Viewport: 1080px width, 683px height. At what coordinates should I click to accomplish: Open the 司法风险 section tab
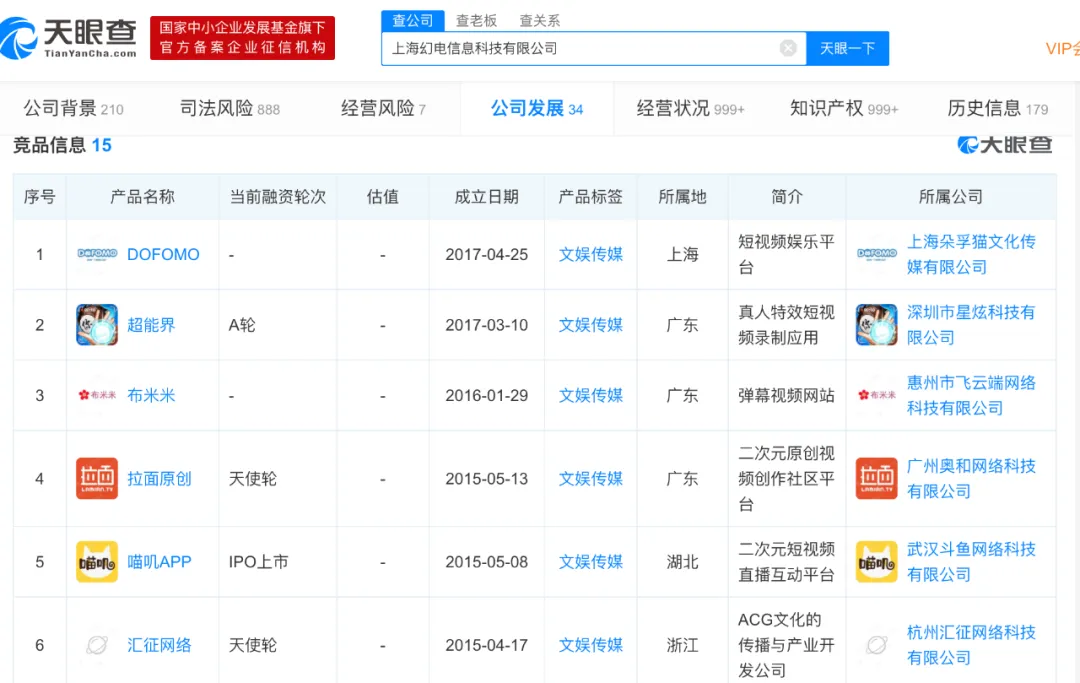(229, 109)
